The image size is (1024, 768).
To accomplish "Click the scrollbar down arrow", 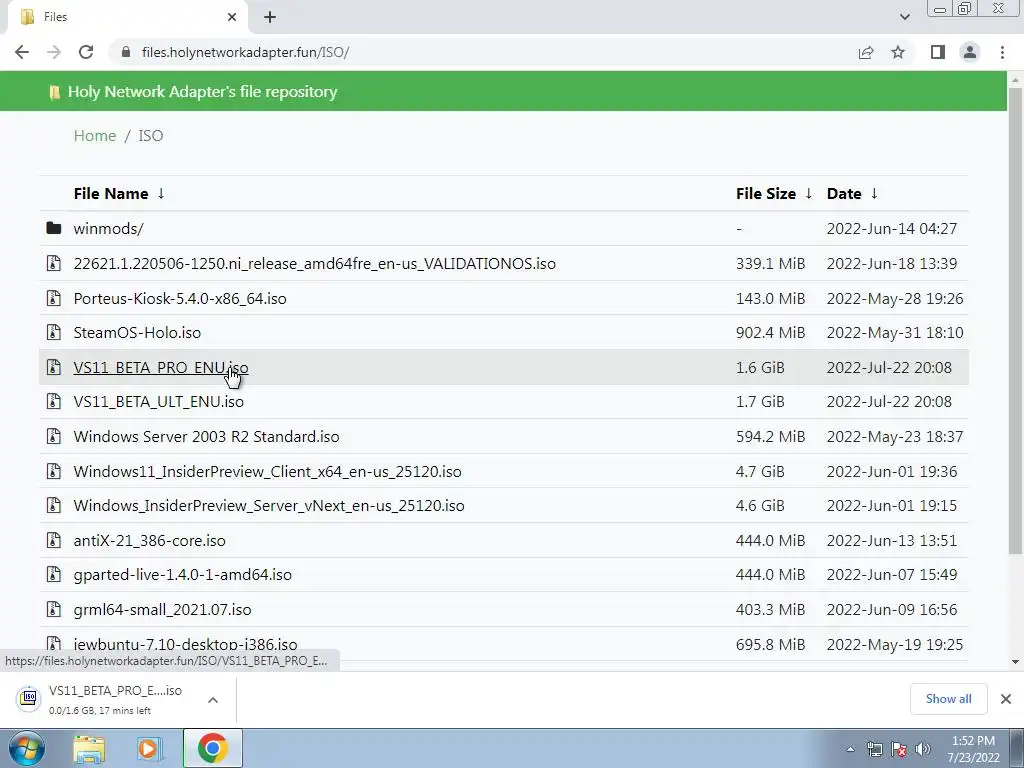I will [1015, 662].
